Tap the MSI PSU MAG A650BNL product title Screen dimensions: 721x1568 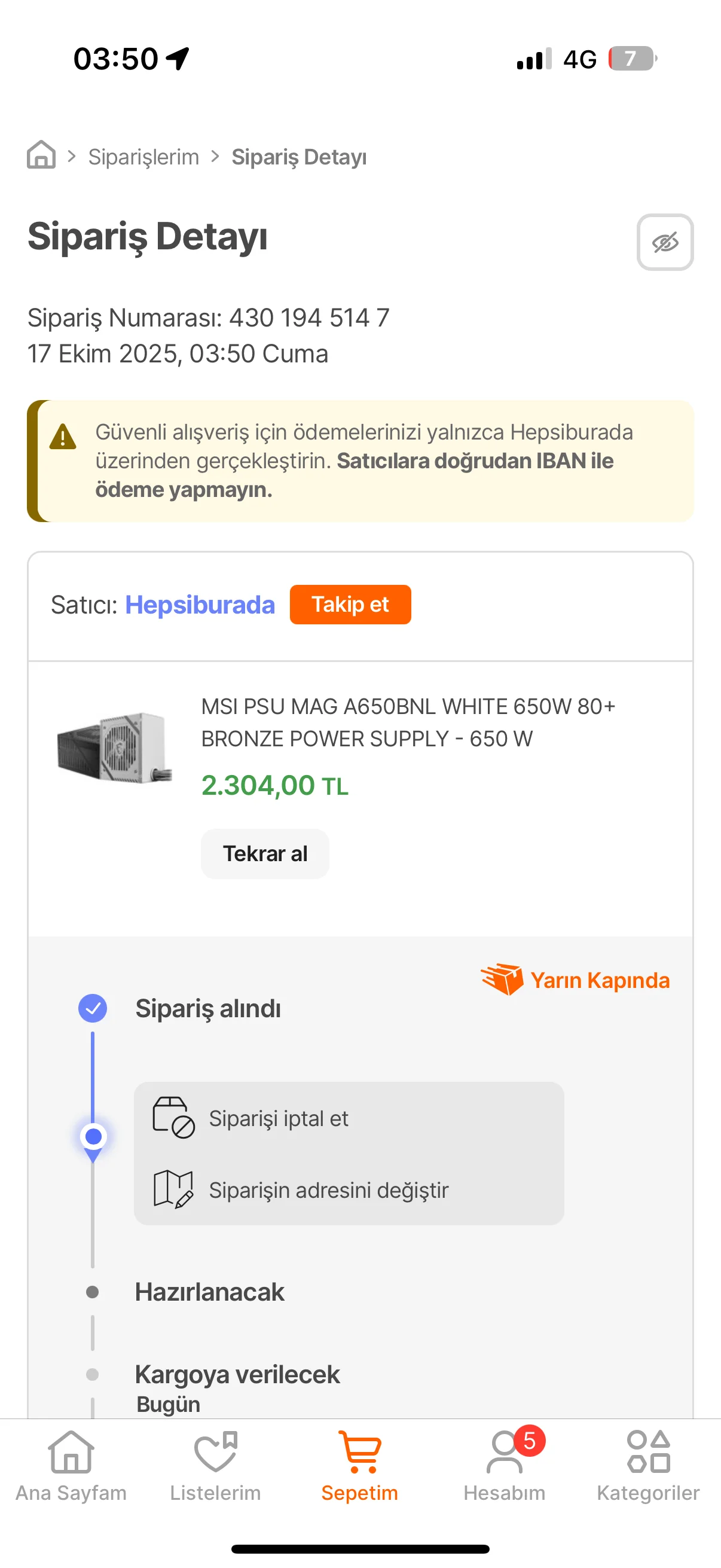tap(408, 722)
